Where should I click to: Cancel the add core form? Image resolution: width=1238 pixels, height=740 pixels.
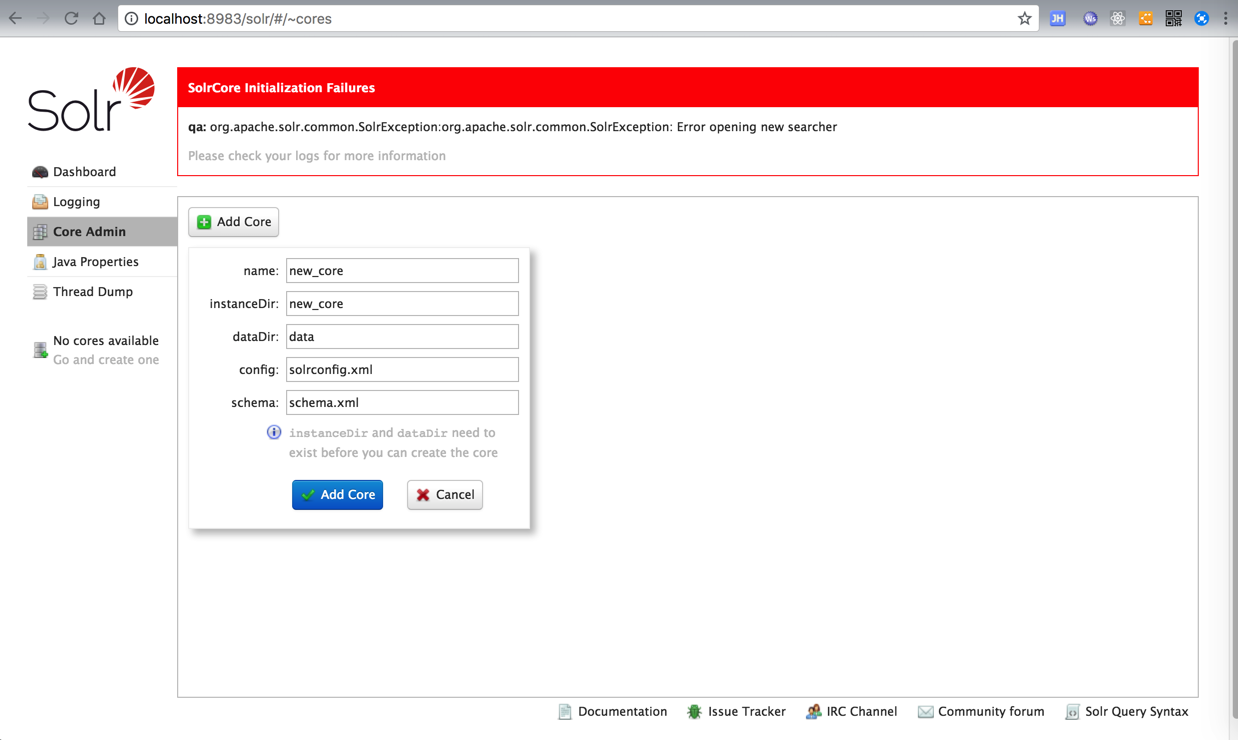coord(445,495)
